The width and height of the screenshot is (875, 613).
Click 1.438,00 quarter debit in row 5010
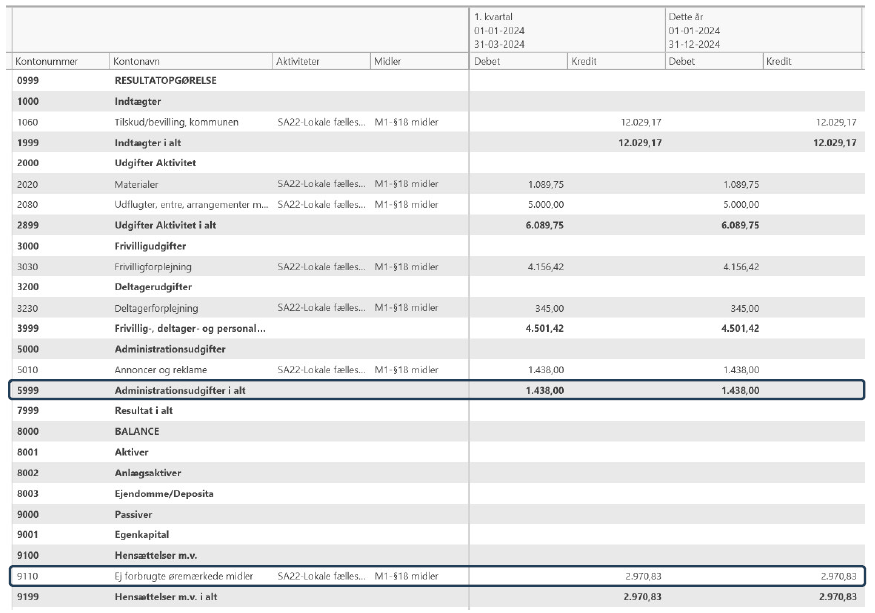coord(545,370)
